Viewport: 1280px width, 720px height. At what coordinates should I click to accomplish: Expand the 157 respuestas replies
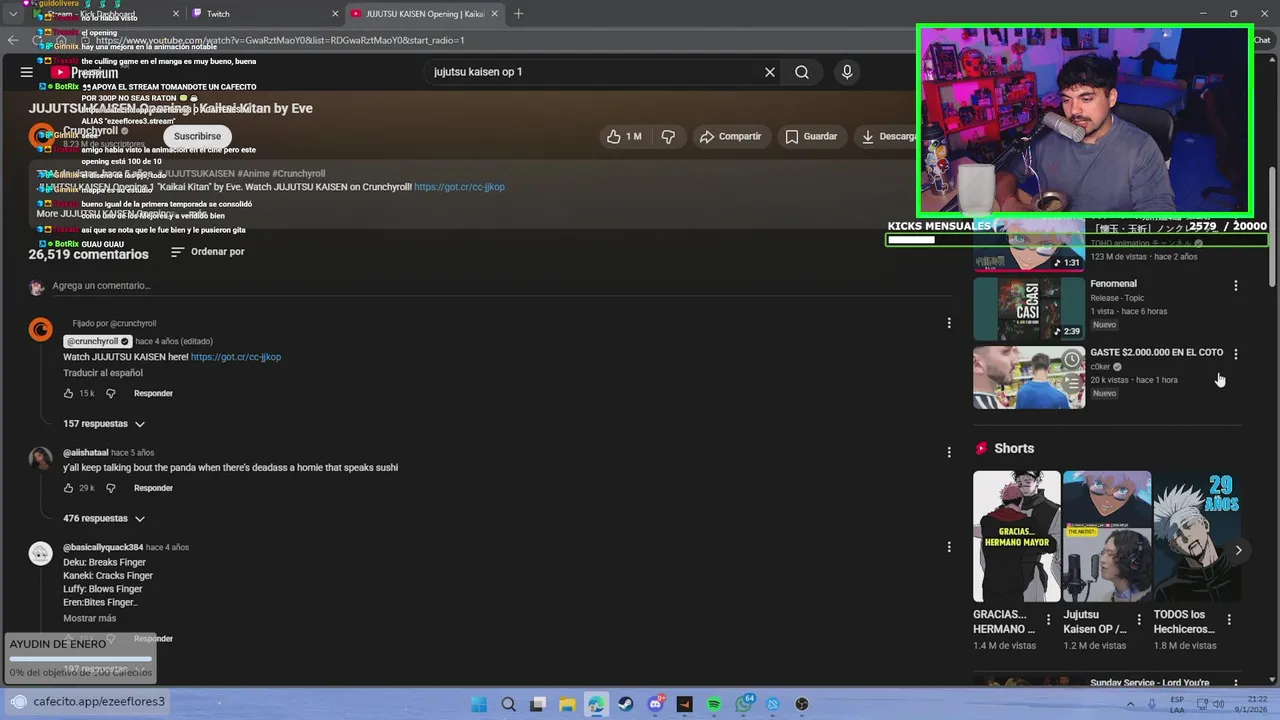tap(104, 424)
